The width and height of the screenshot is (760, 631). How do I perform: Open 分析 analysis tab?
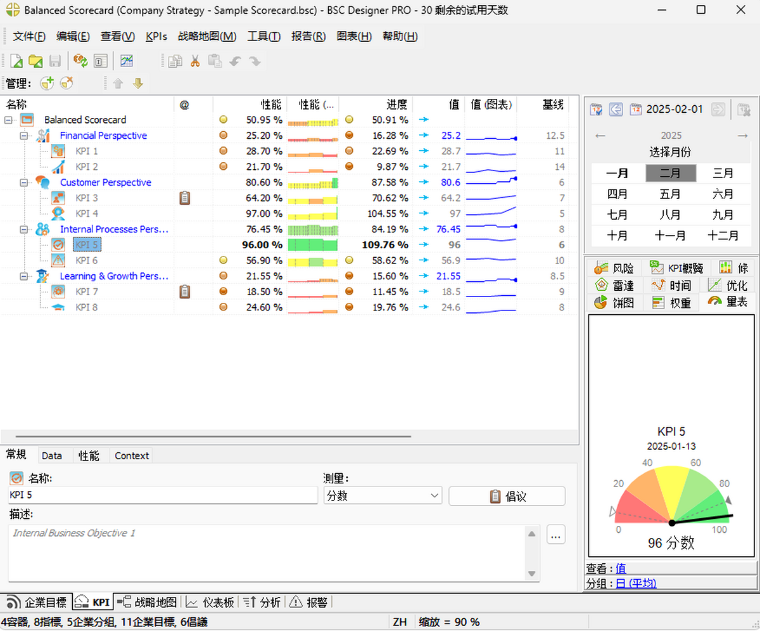click(262, 602)
